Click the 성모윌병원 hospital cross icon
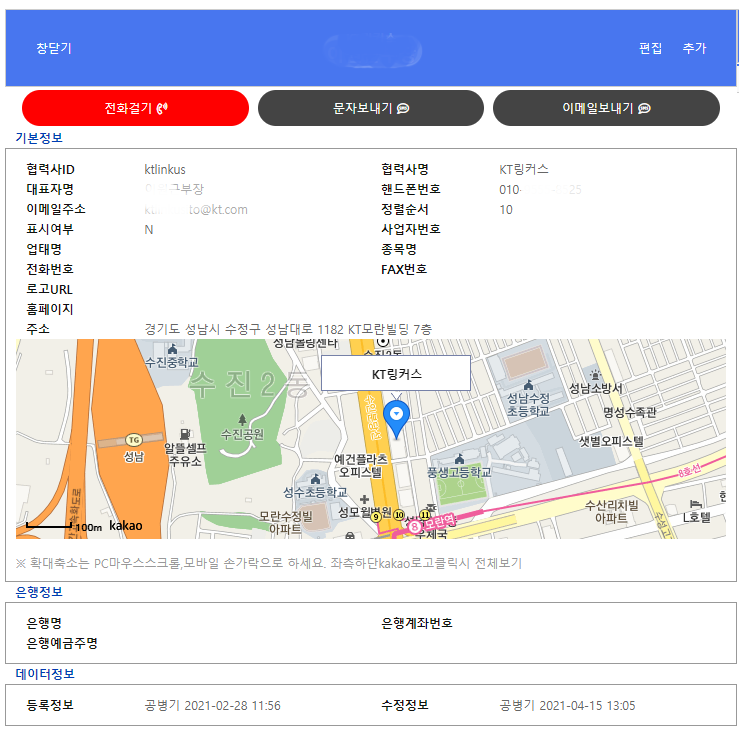Image resolution: width=739 pixels, height=743 pixels. pyautogui.click(x=364, y=499)
